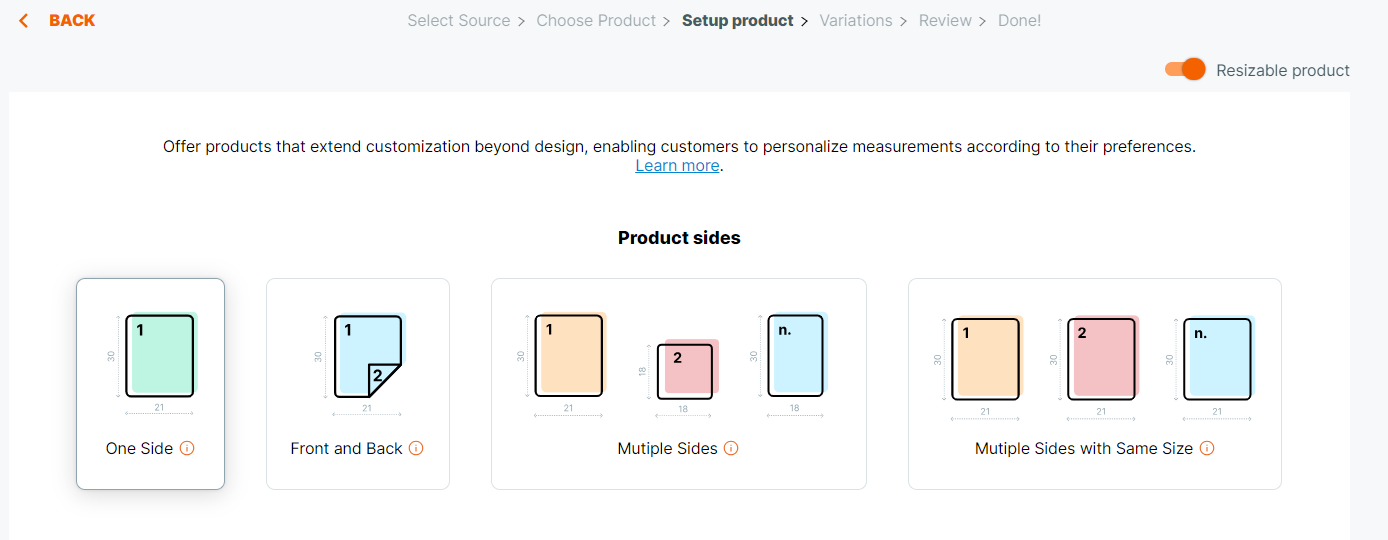The height and width of the screenshot is (540, 1388).
Task: Jump to the Review step
Action: (x=945, y=20)
